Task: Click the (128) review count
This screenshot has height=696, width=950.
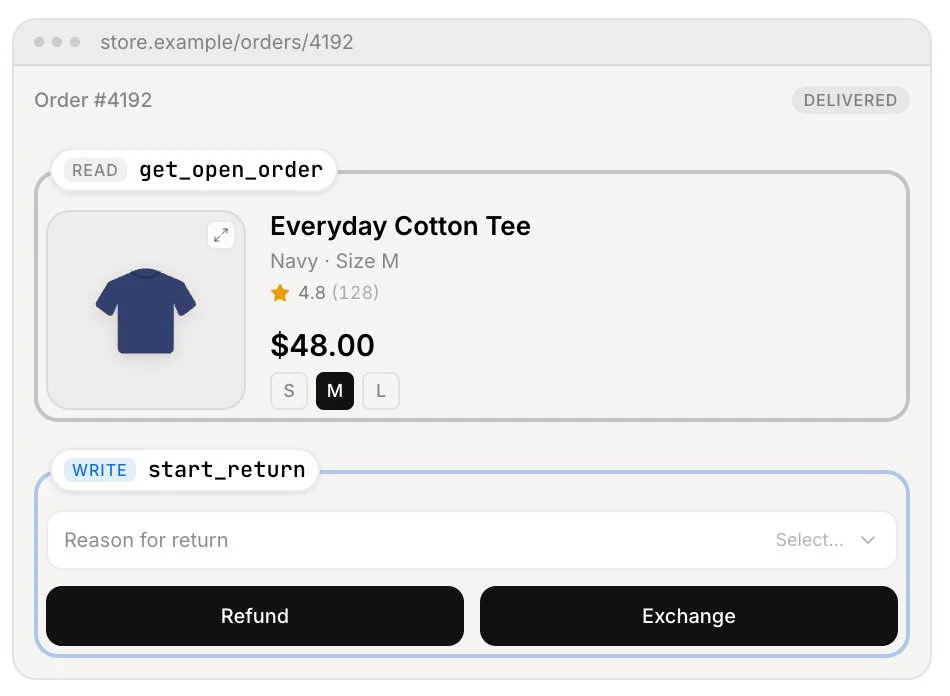Action: pyautogui.click(x=356, y=293)
